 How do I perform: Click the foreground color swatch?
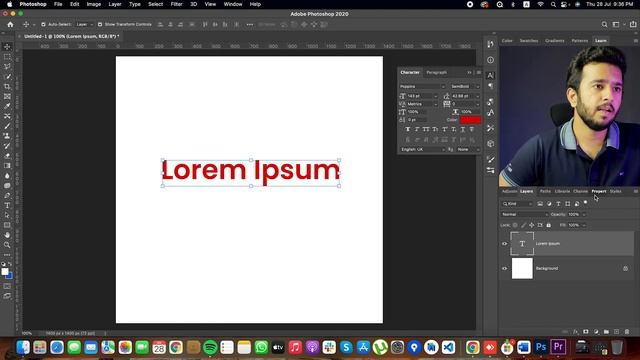click(x=5, y=271)
